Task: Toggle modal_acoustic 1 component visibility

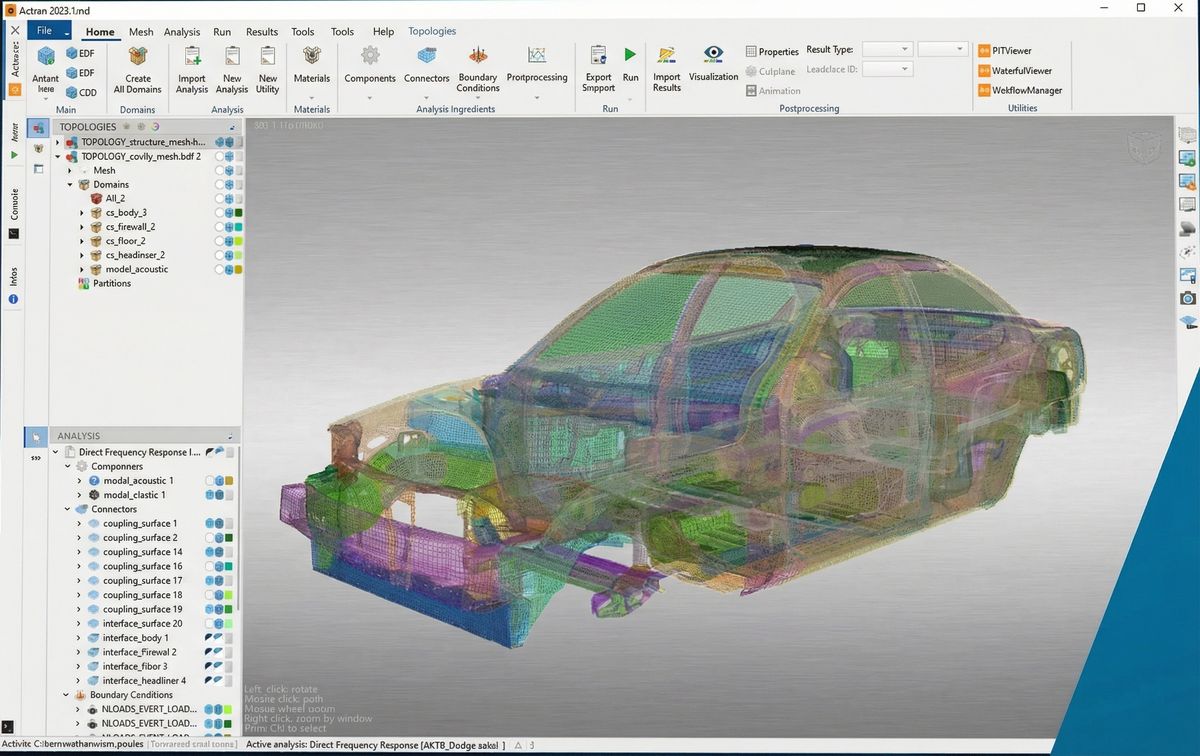Action: (211, 481)
